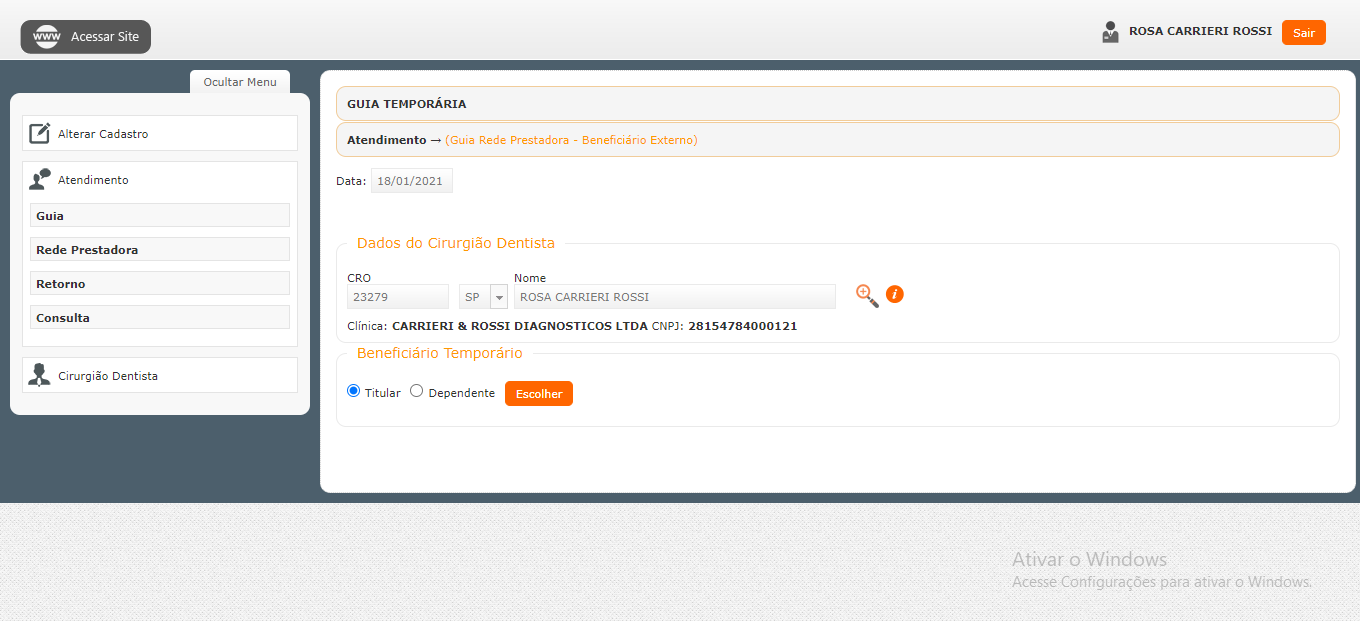Click the CRO field with 23279
Image resolution: width=1360 pixels, height=621 pixels.
click(x=398, y=297)
